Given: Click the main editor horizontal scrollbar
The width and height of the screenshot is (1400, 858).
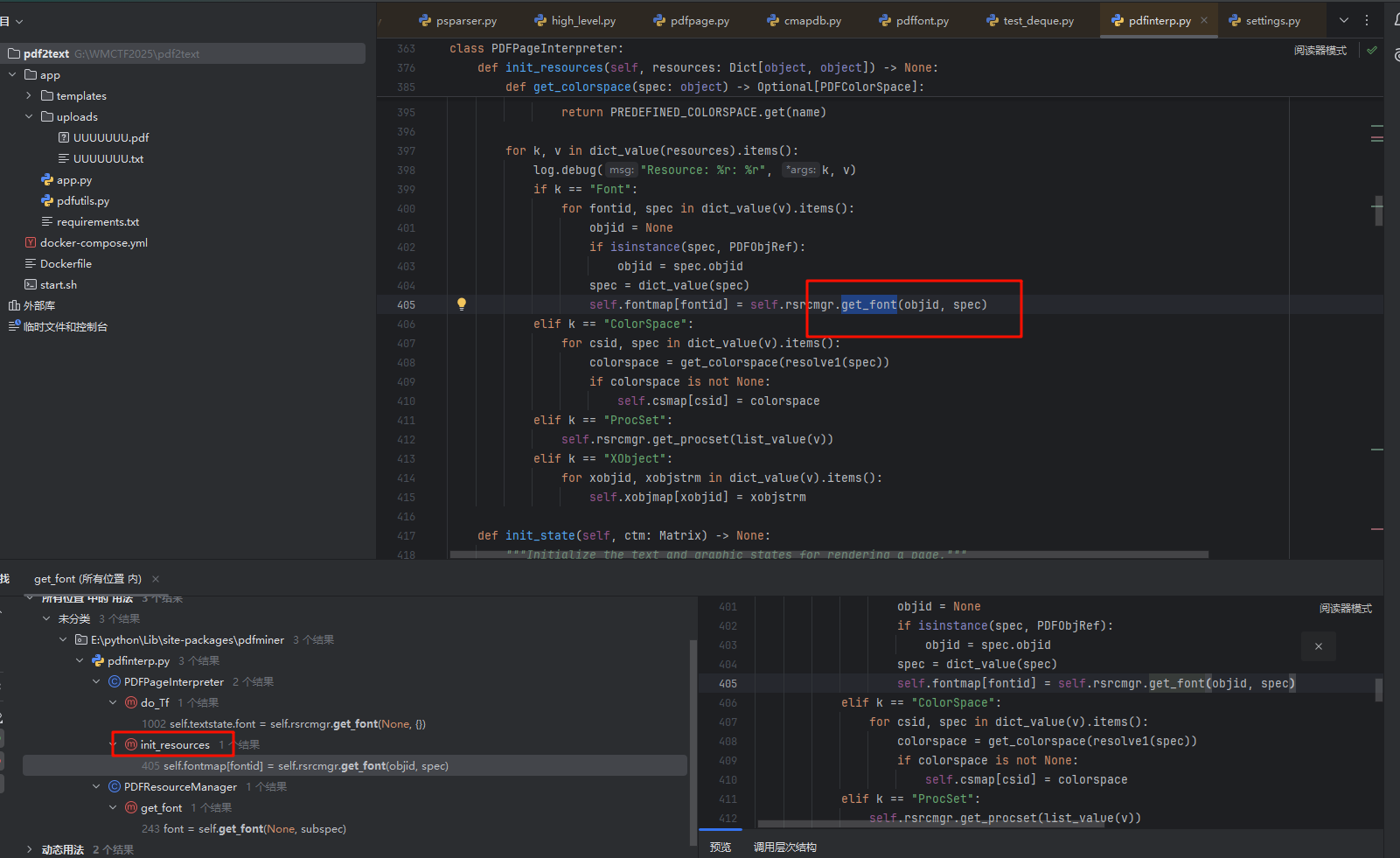Looking at the screenshot, I should pos(829,555).
